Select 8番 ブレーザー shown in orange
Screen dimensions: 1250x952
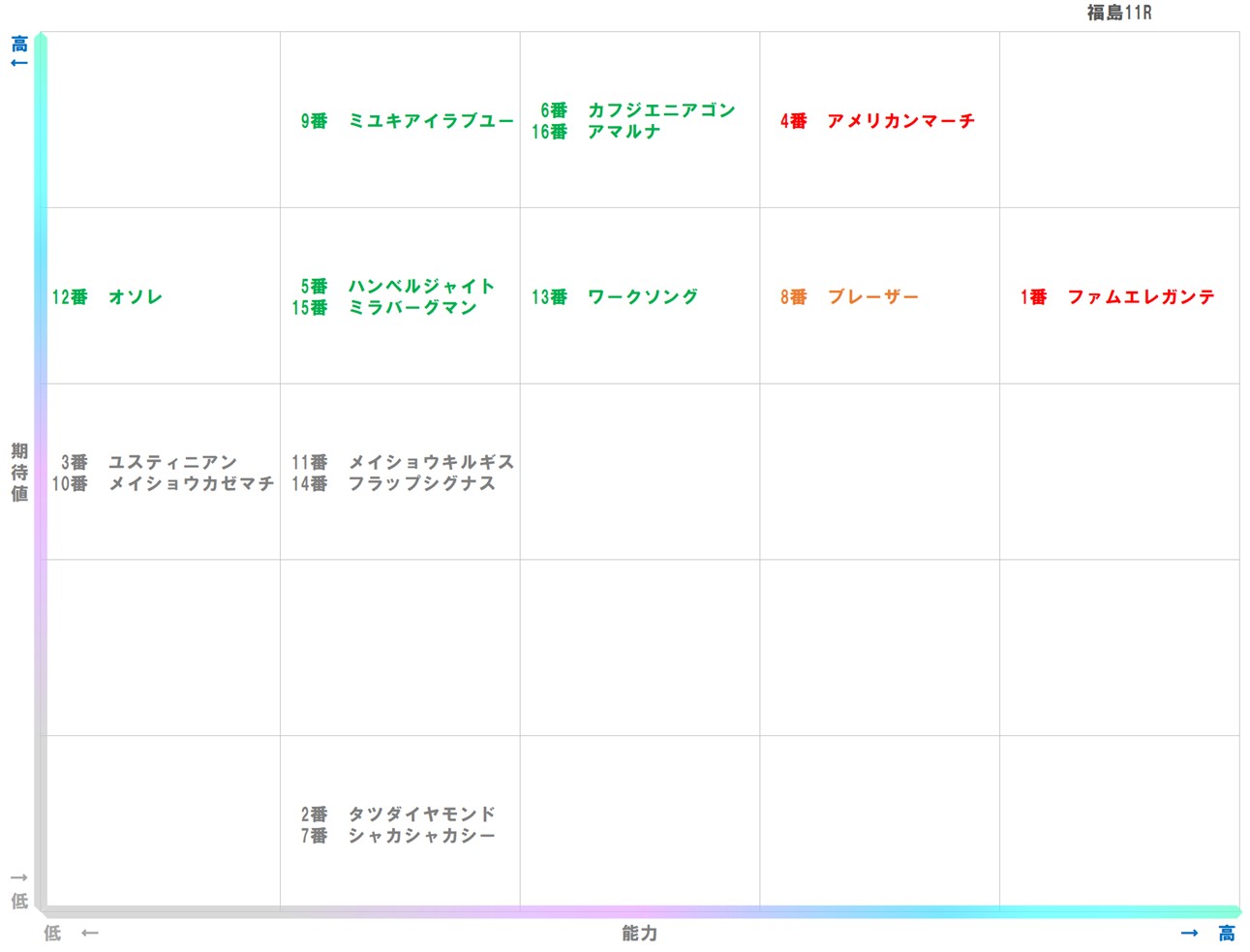[849, 297]
